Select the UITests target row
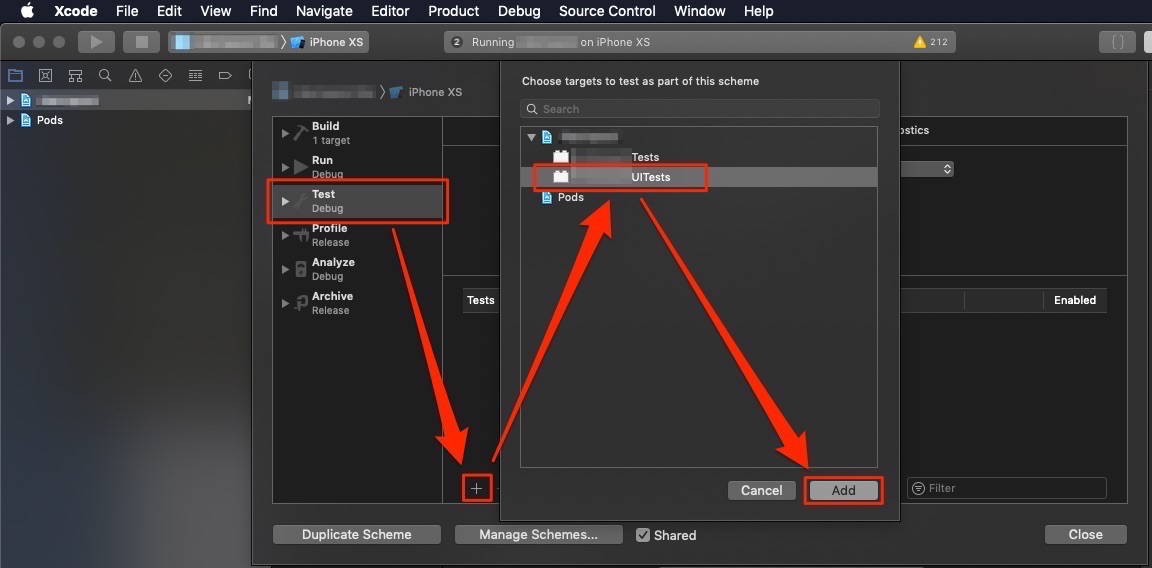The image size is (1152, 568). tap(699, 177)
